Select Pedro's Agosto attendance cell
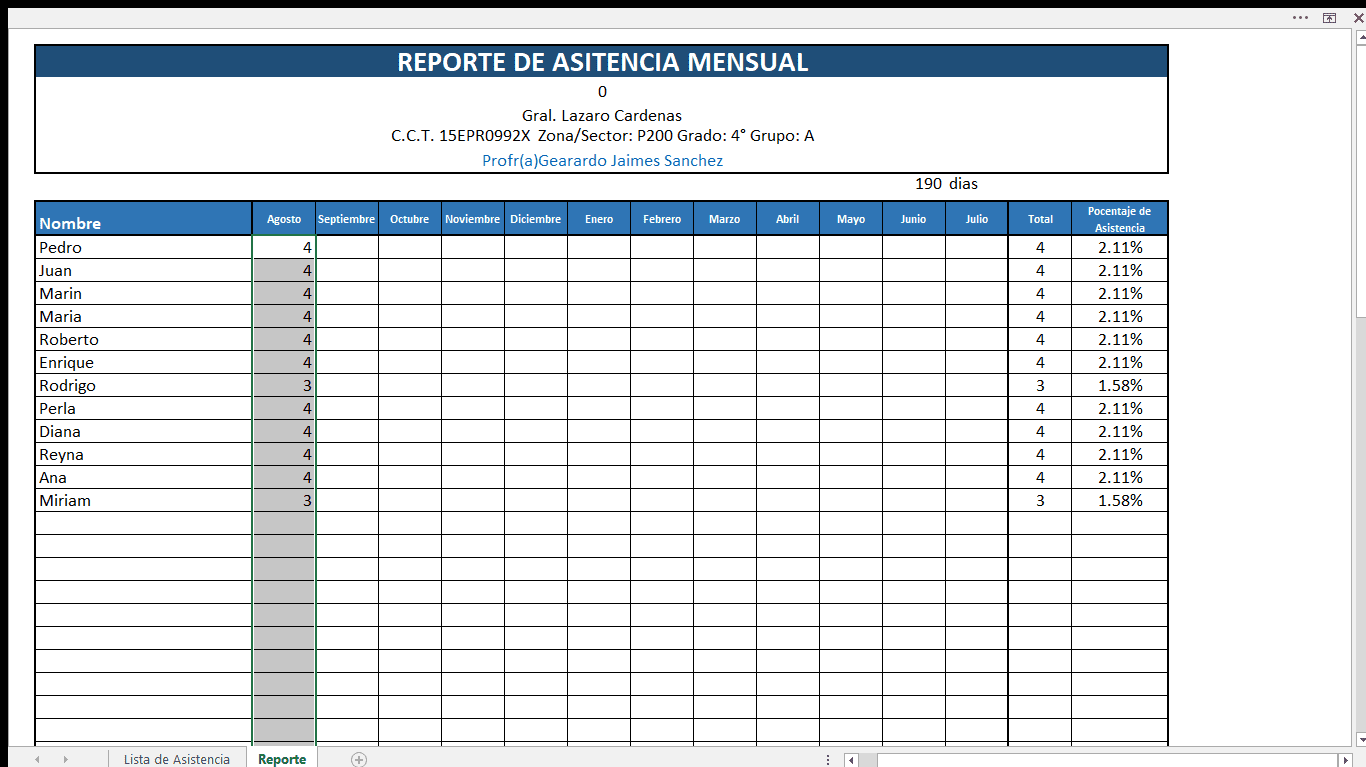Viewport: 1366px width, 767px height. click(284, 247)
